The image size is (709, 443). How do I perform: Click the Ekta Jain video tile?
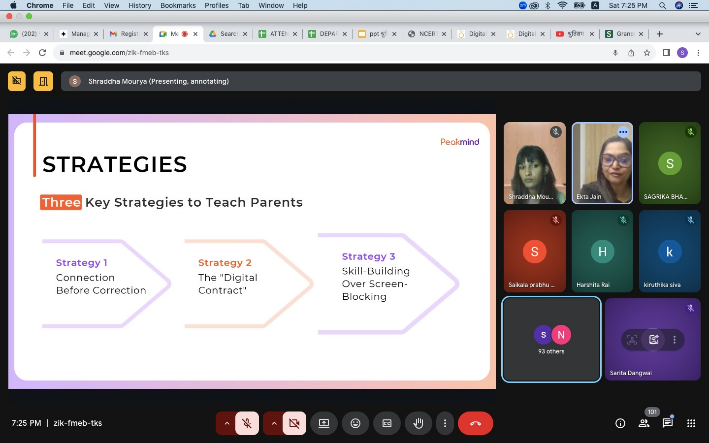(x=602, y=163)
